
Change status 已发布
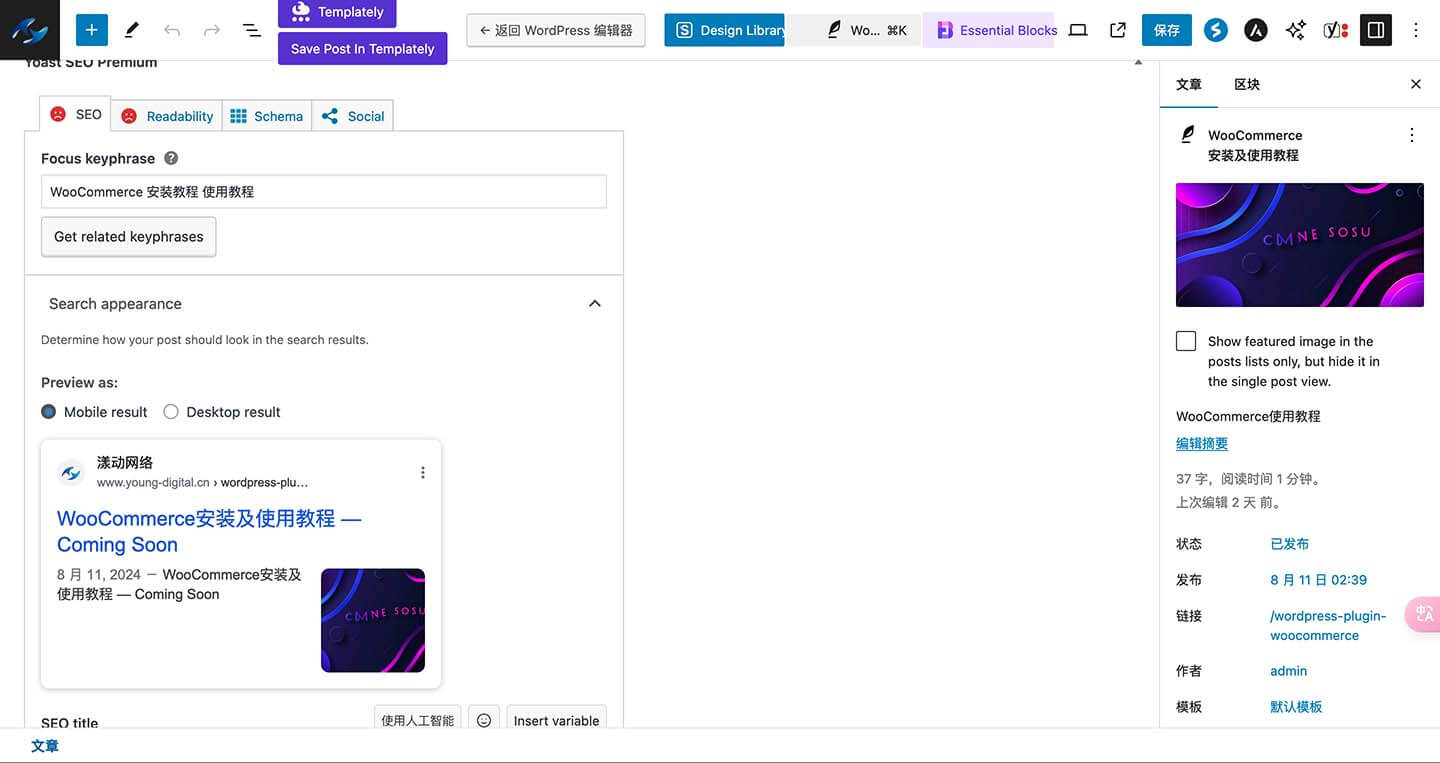coord(1289,544)
